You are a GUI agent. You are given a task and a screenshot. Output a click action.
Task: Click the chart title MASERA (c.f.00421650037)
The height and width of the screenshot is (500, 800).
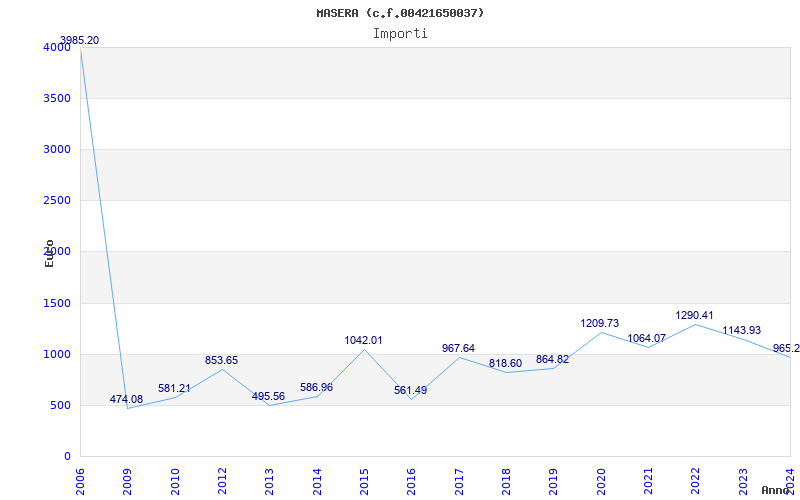[400, 13]
